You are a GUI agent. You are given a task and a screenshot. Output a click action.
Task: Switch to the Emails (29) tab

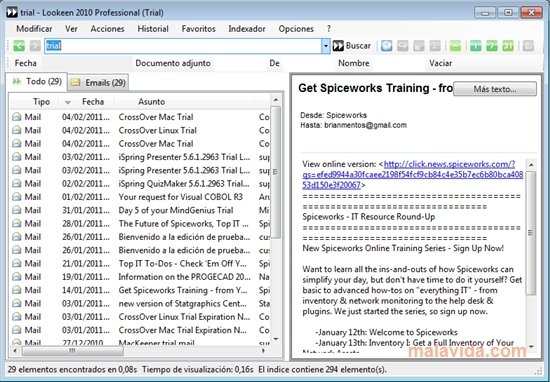pyautogui.click(x=98, y=83)
